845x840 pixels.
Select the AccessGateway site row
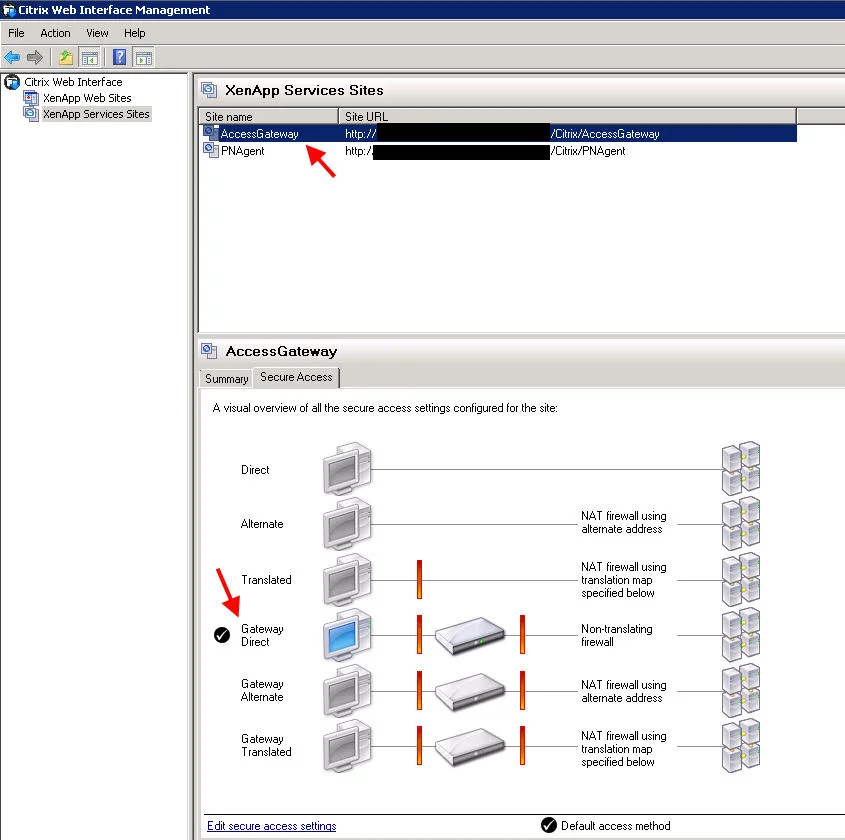pyautogui.click(x=497, y=133)
